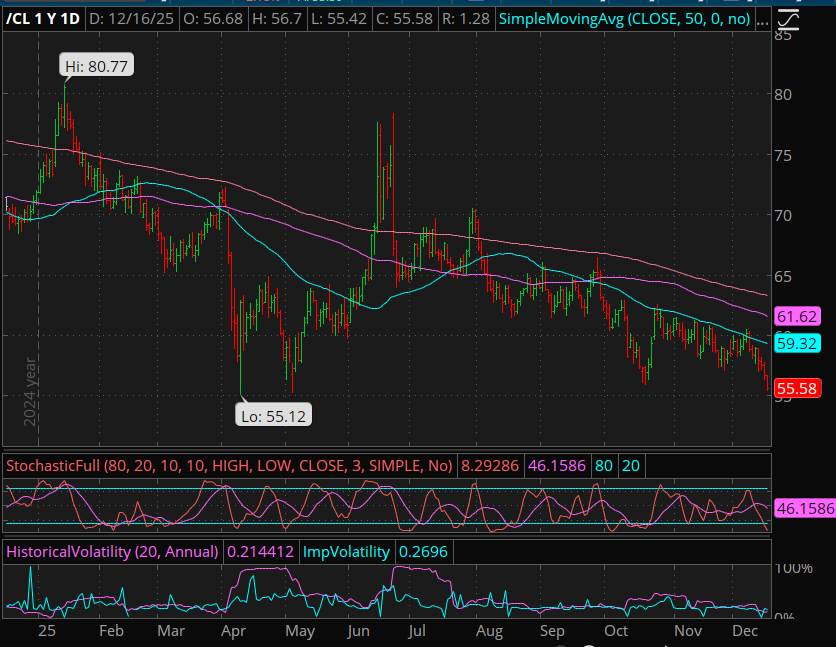Click the /CL 1 Y 1D symbol label

pyautogui.click(x=43, y=19)
